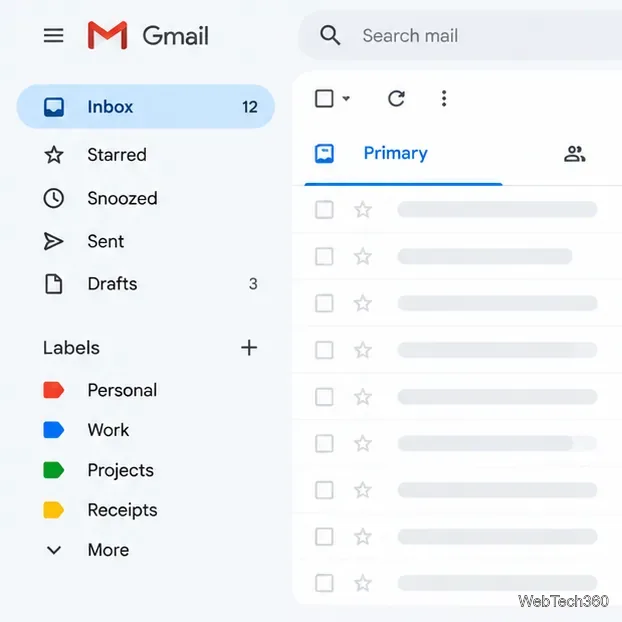
Task: Open the select dropdown arrow
Action: (346, 98)
